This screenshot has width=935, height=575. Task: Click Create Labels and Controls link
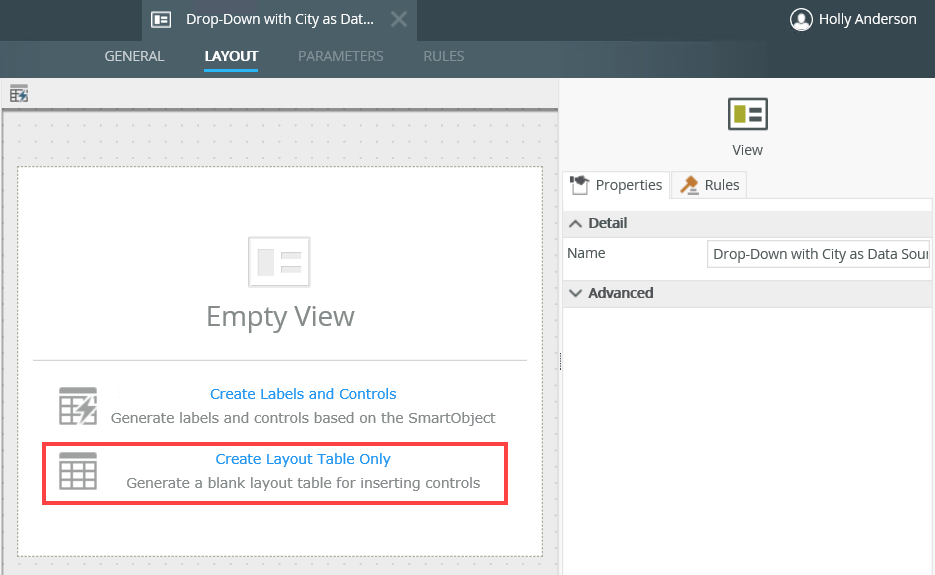(303, 394)
